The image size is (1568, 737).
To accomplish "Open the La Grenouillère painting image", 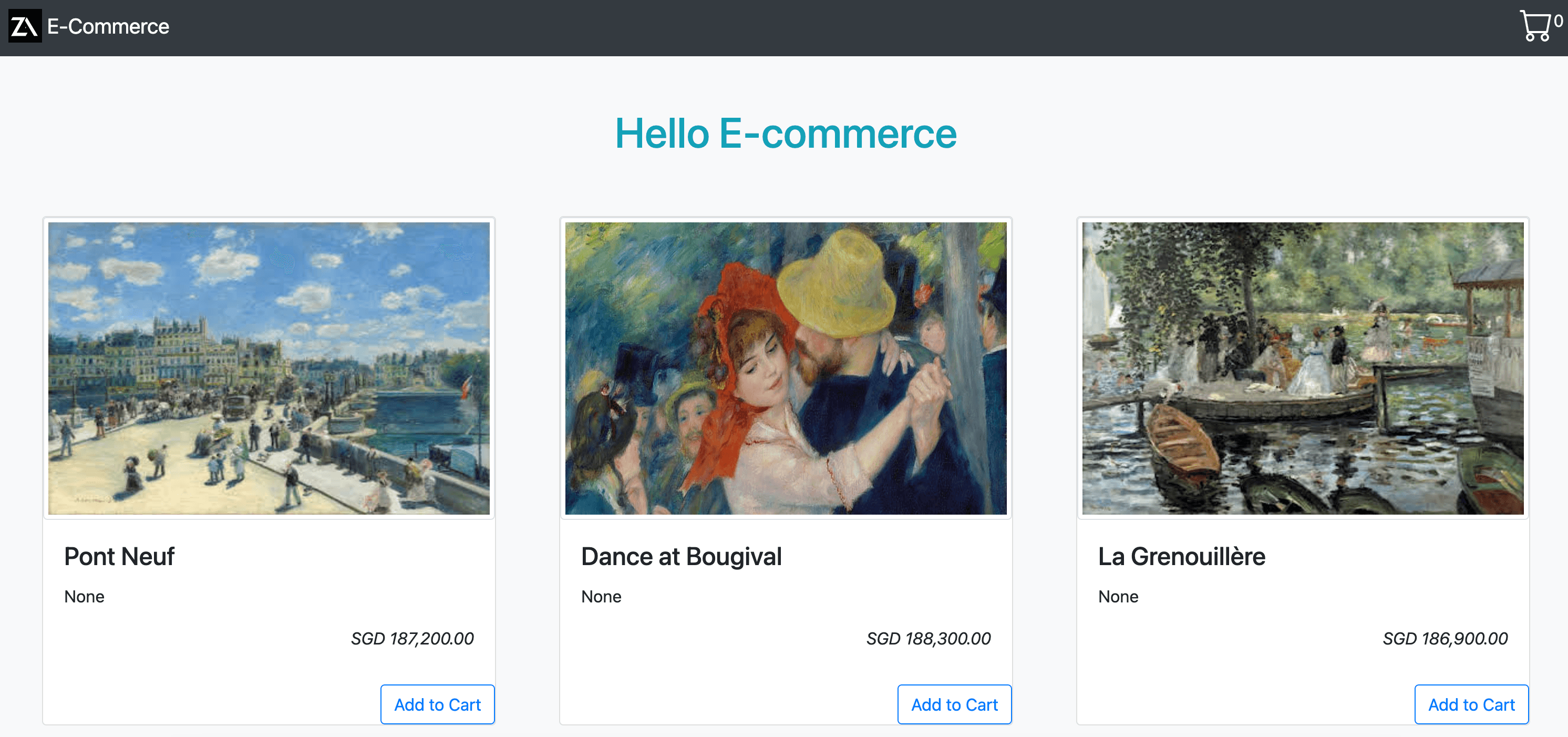I will click(1302, 368).
